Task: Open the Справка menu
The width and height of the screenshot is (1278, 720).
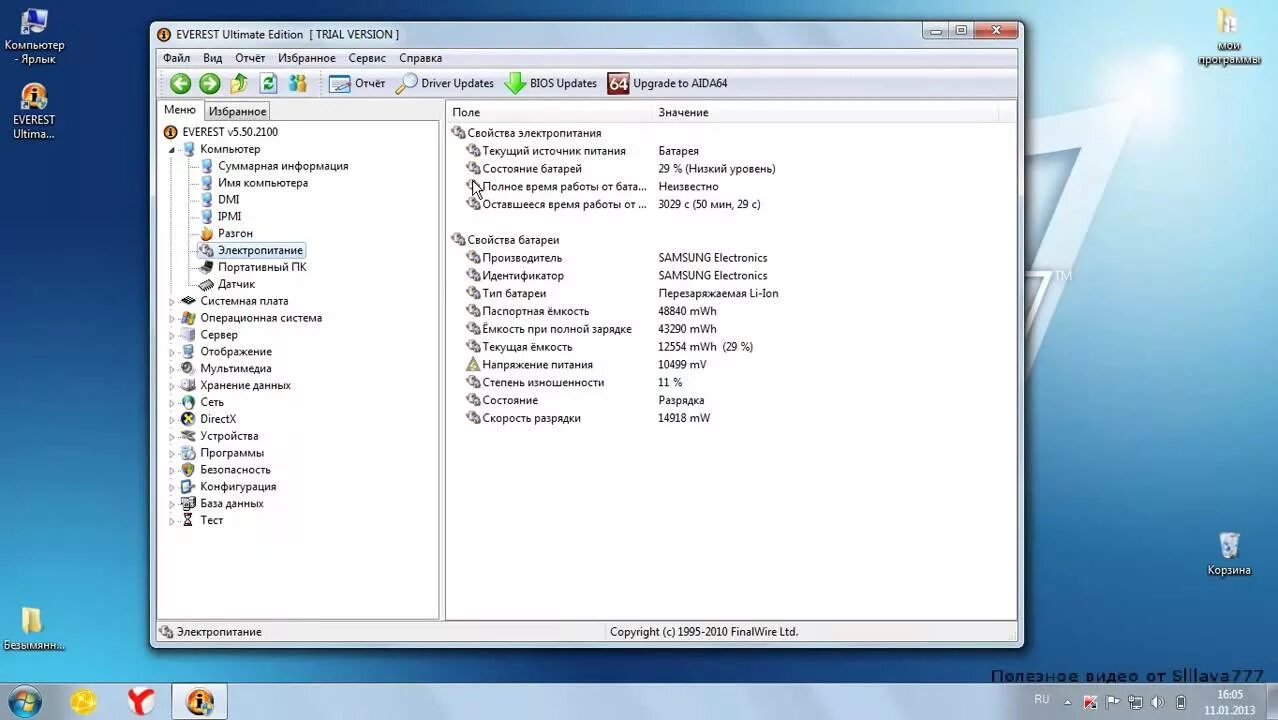Action: point(420,58)
